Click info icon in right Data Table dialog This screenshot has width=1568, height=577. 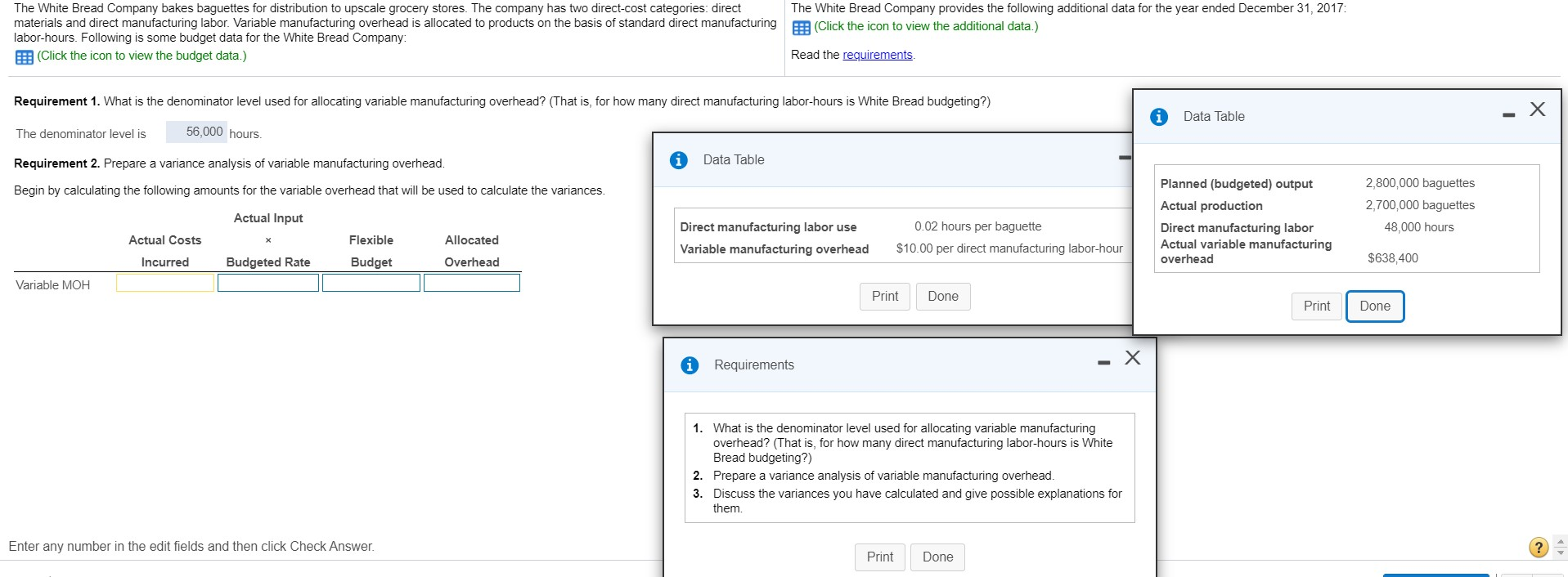[x=1159, y=117]
